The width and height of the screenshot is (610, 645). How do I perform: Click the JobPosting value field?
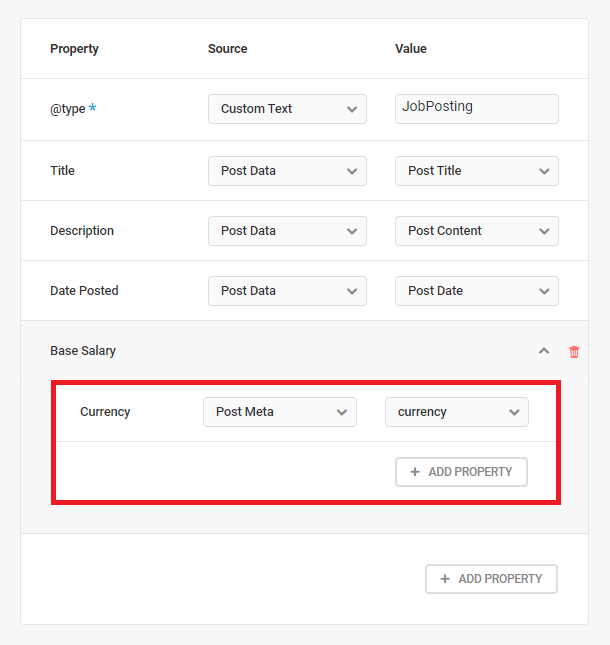pos(477,109)
